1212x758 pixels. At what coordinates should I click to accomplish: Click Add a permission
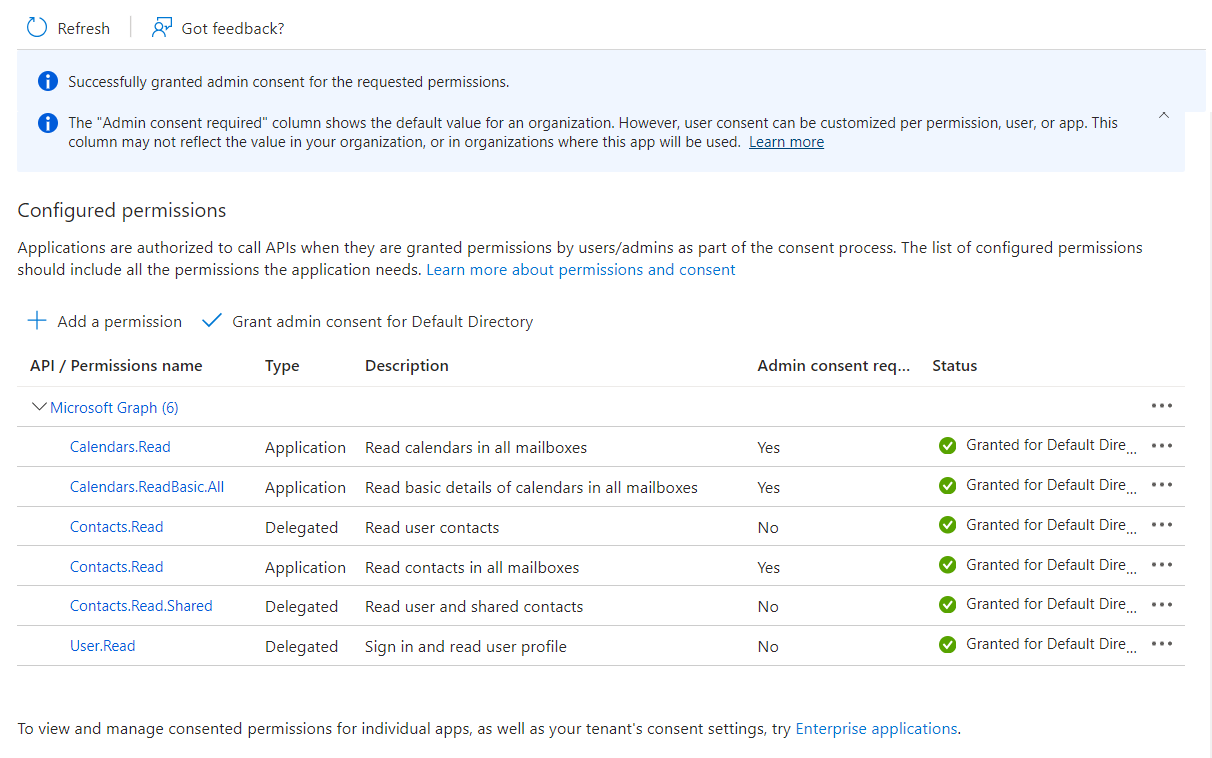(x=120, y=322)
